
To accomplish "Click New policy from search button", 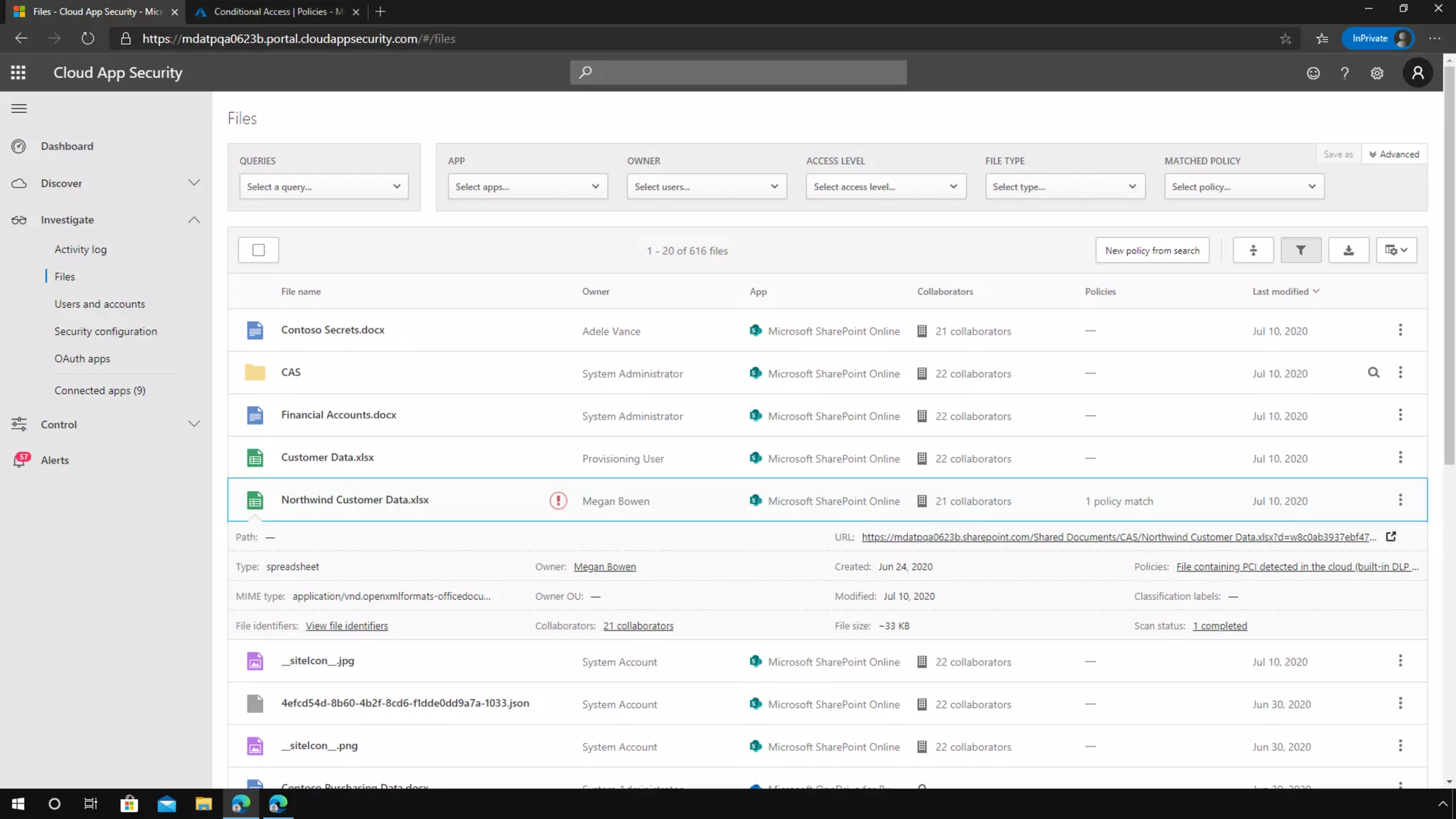I will [x=1152, y=250].
